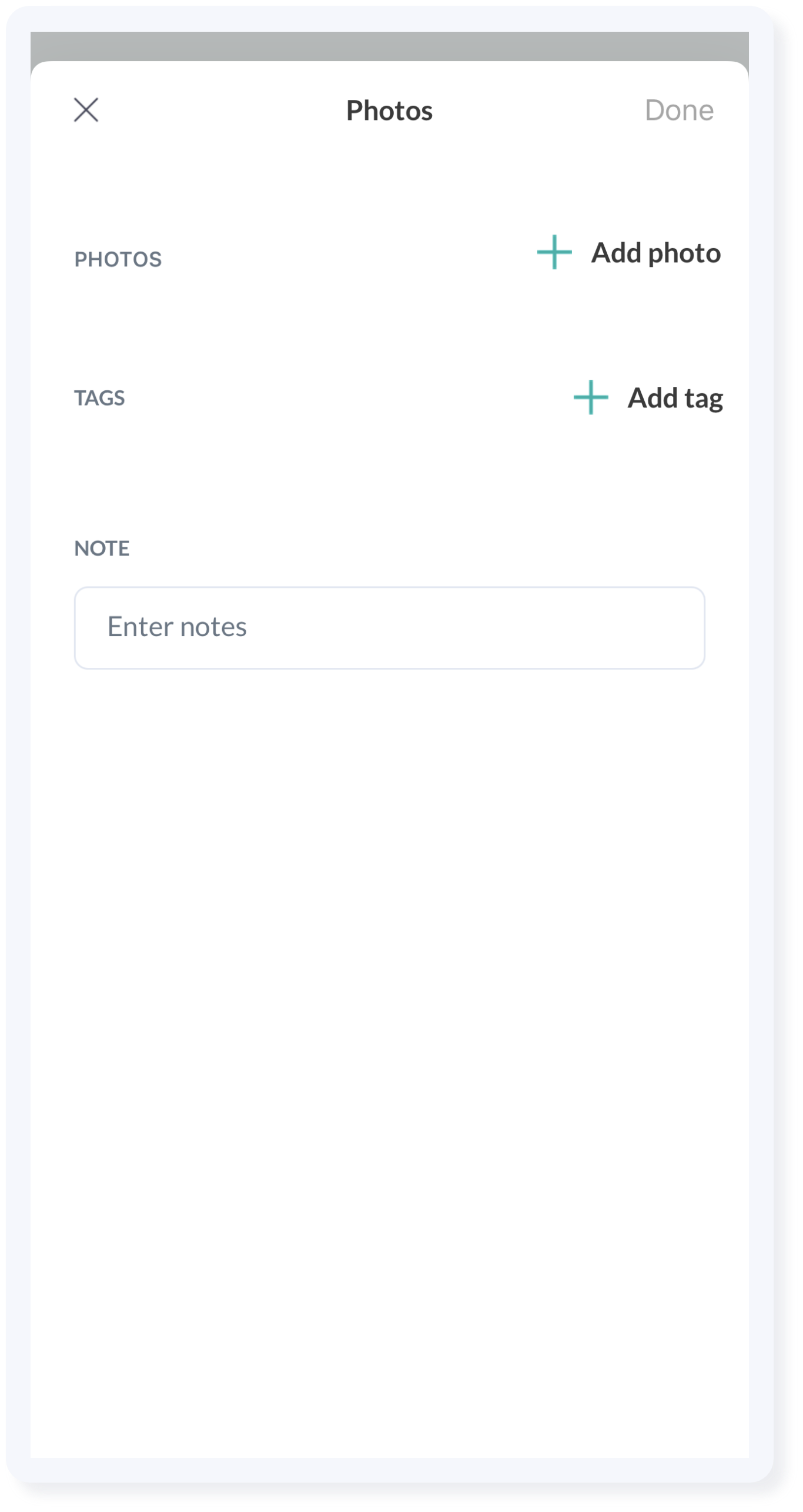Click empty header space between X and Photos title
The height and width of the screenshot is (1512, 803).
(223, 111)
